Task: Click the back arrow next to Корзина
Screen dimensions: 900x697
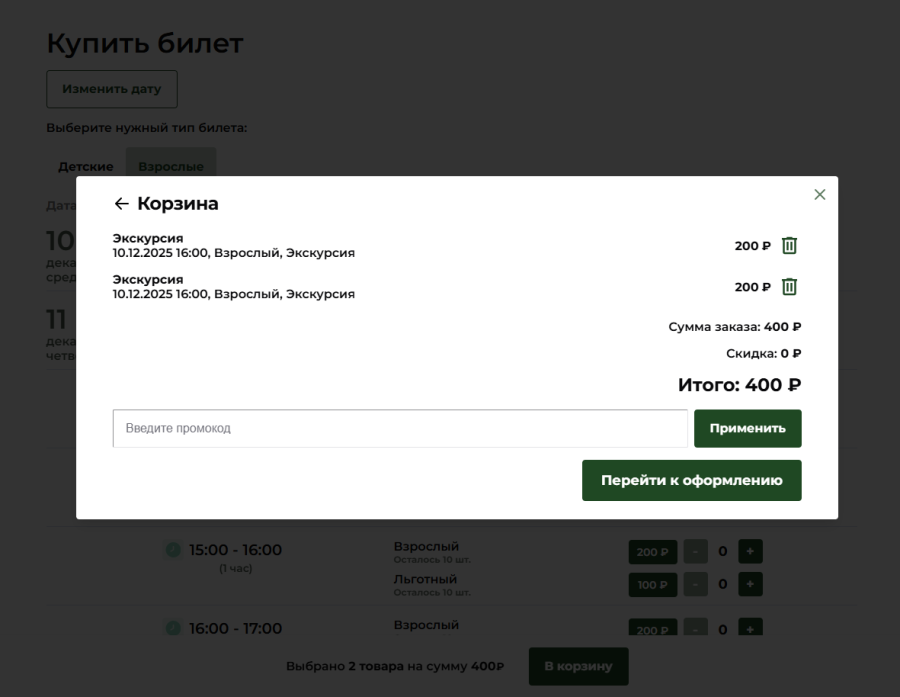Action: point(121,204)
